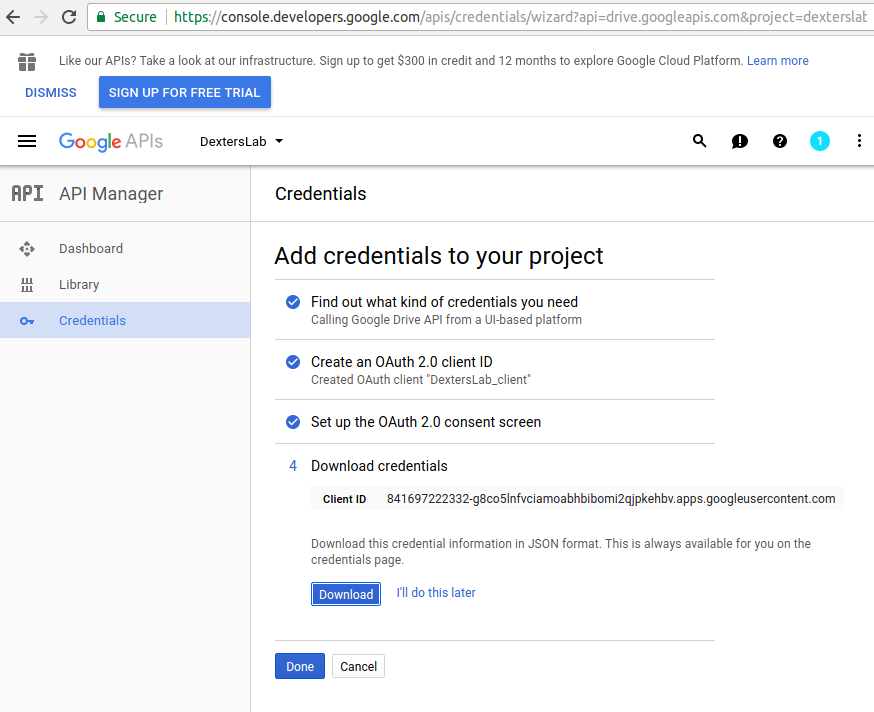
Task: Expand step Find out what kind of credentials
Action: click(444, 302)
